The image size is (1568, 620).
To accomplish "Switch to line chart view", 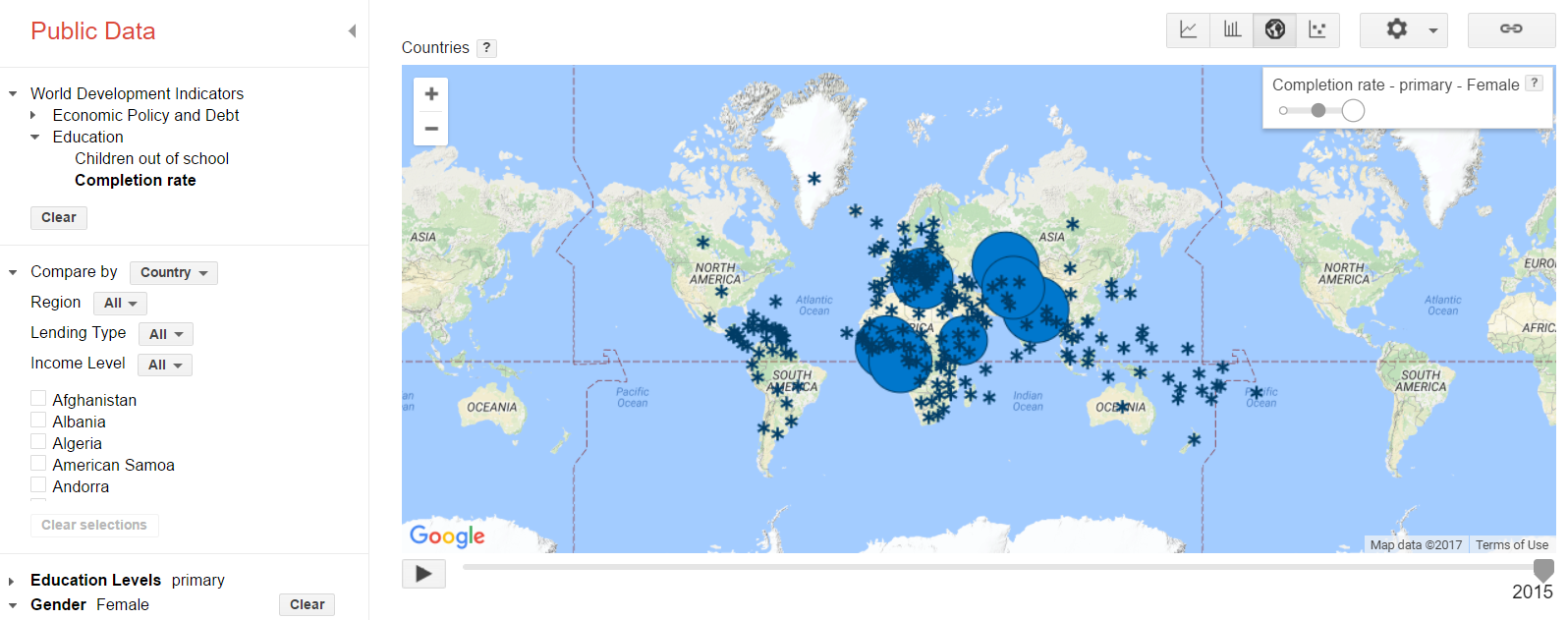I will [x=1188, y=29].
